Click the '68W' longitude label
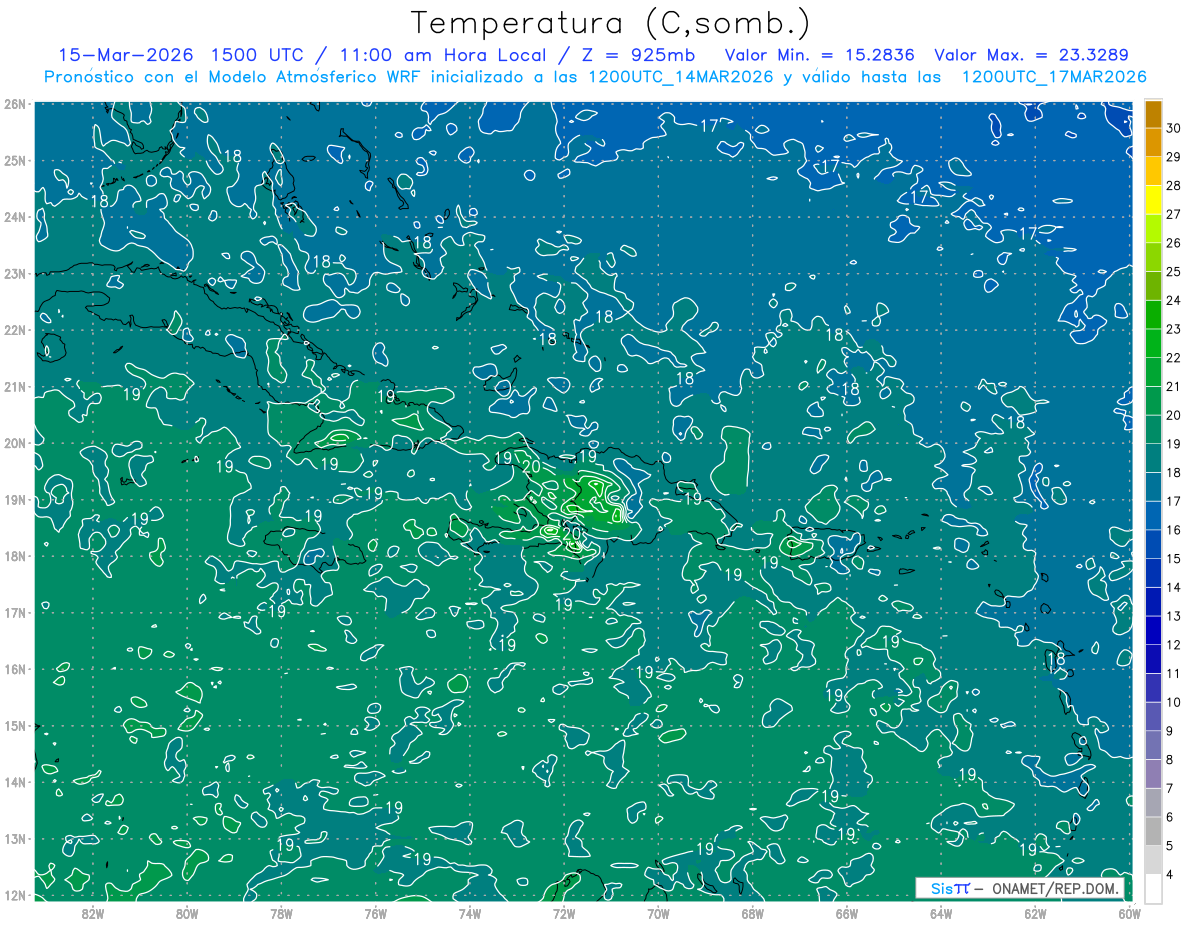 tap(753, 913)
